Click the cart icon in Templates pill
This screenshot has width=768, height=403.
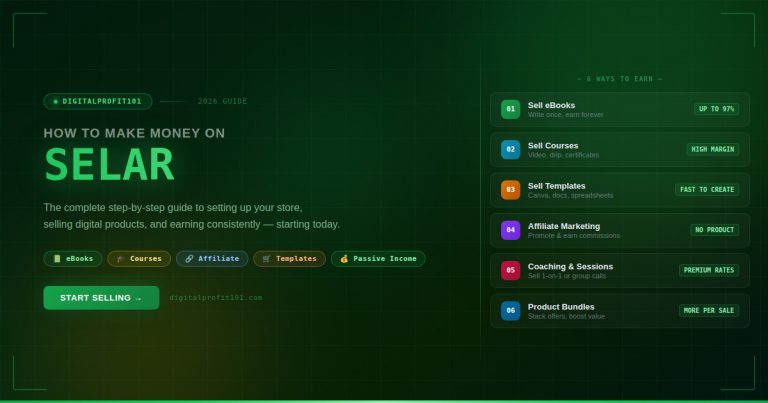coord(266,259)
